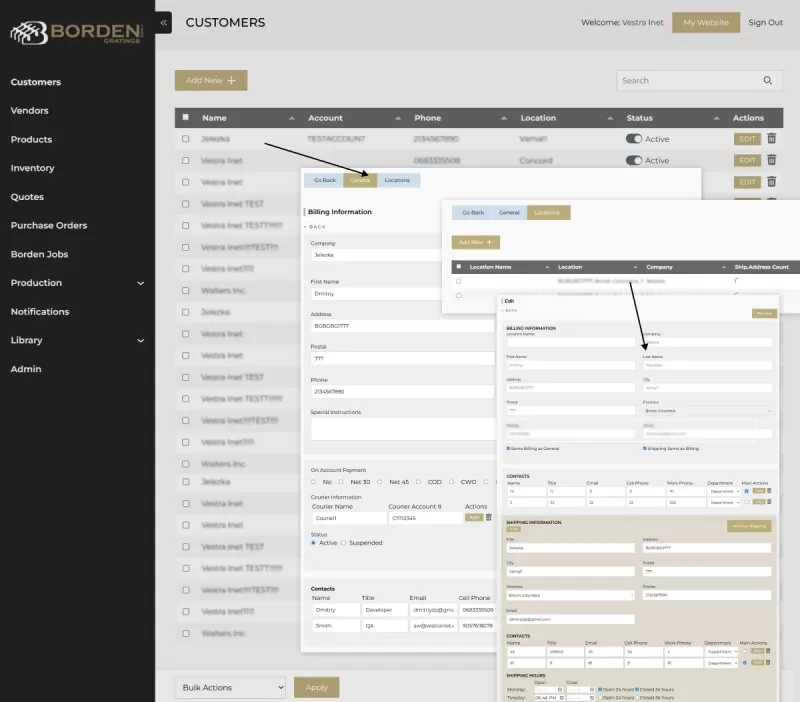Switch to the Locations tab in billing panel
Image resolution: width=800 pixels, height=702 pixels.
[x=397, y=180]
